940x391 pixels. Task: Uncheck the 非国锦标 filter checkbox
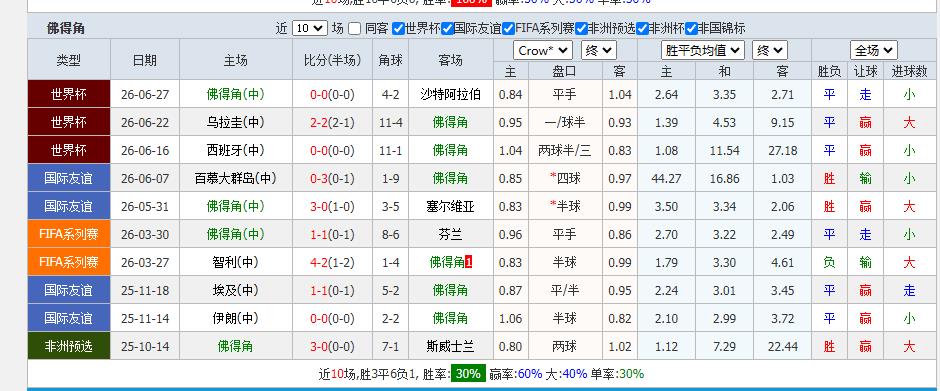coord(691,28)
